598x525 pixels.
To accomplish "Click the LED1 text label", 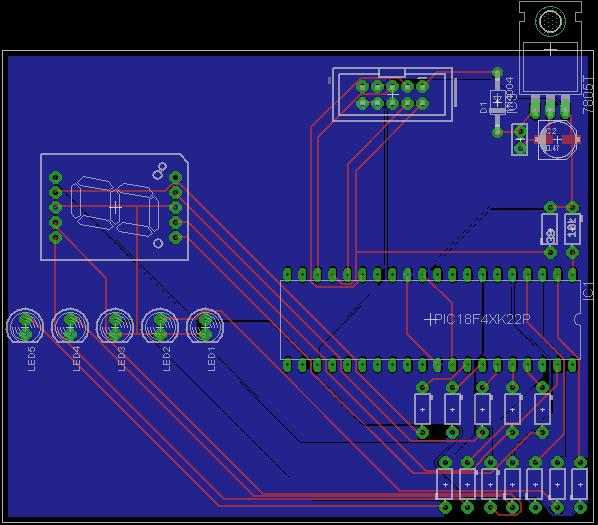I will [x=211, y=359].
